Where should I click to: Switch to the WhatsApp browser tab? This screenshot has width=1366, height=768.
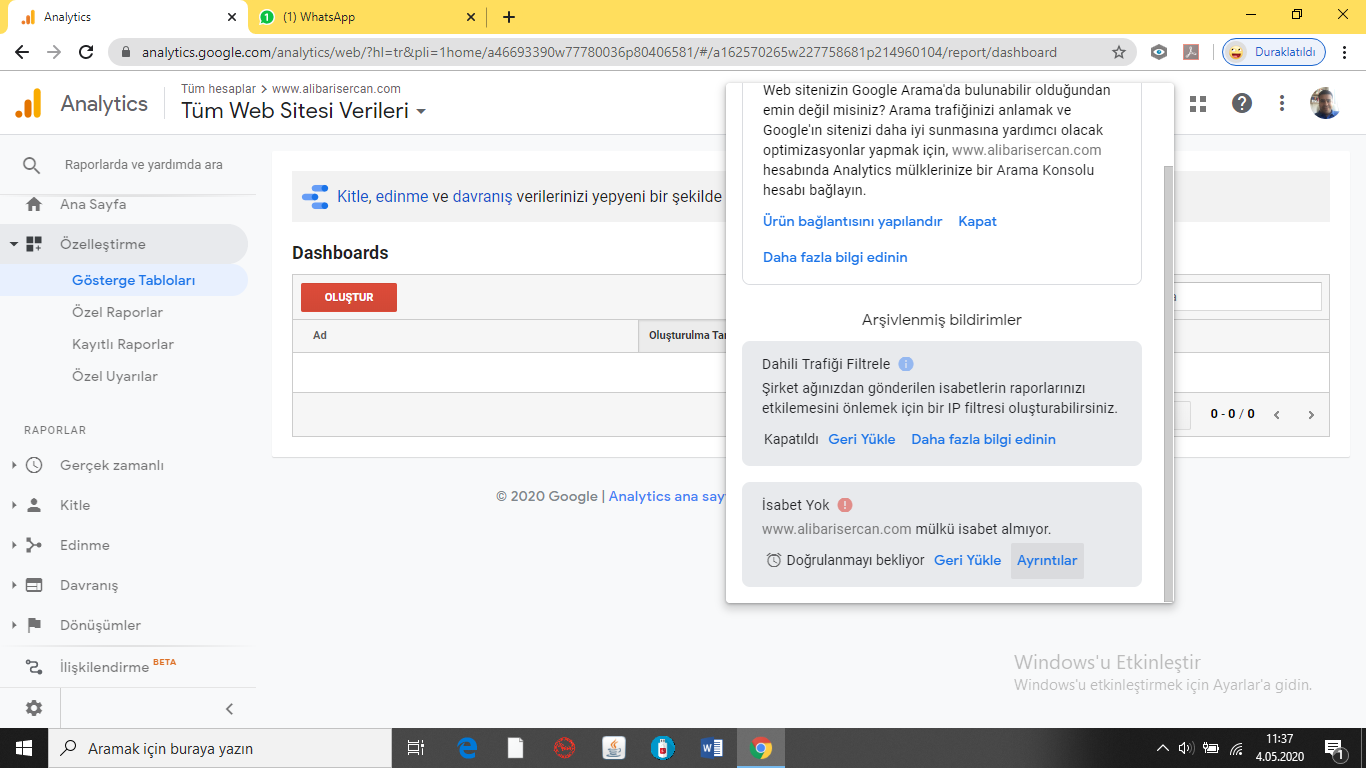point(366,17)
